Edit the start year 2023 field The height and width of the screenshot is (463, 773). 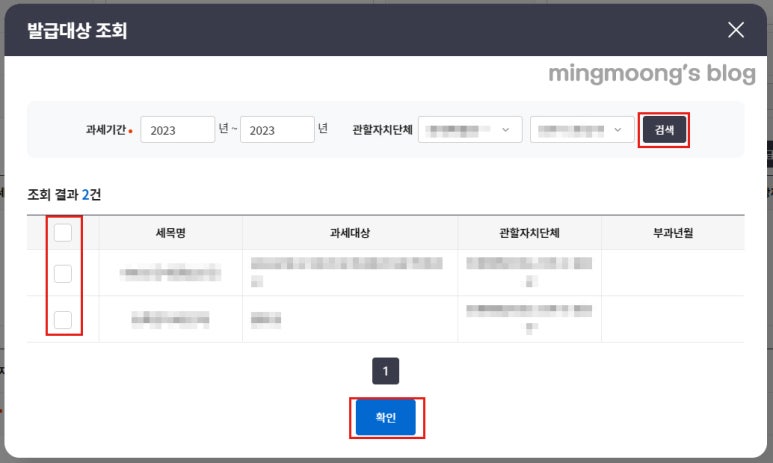[177, 130]
